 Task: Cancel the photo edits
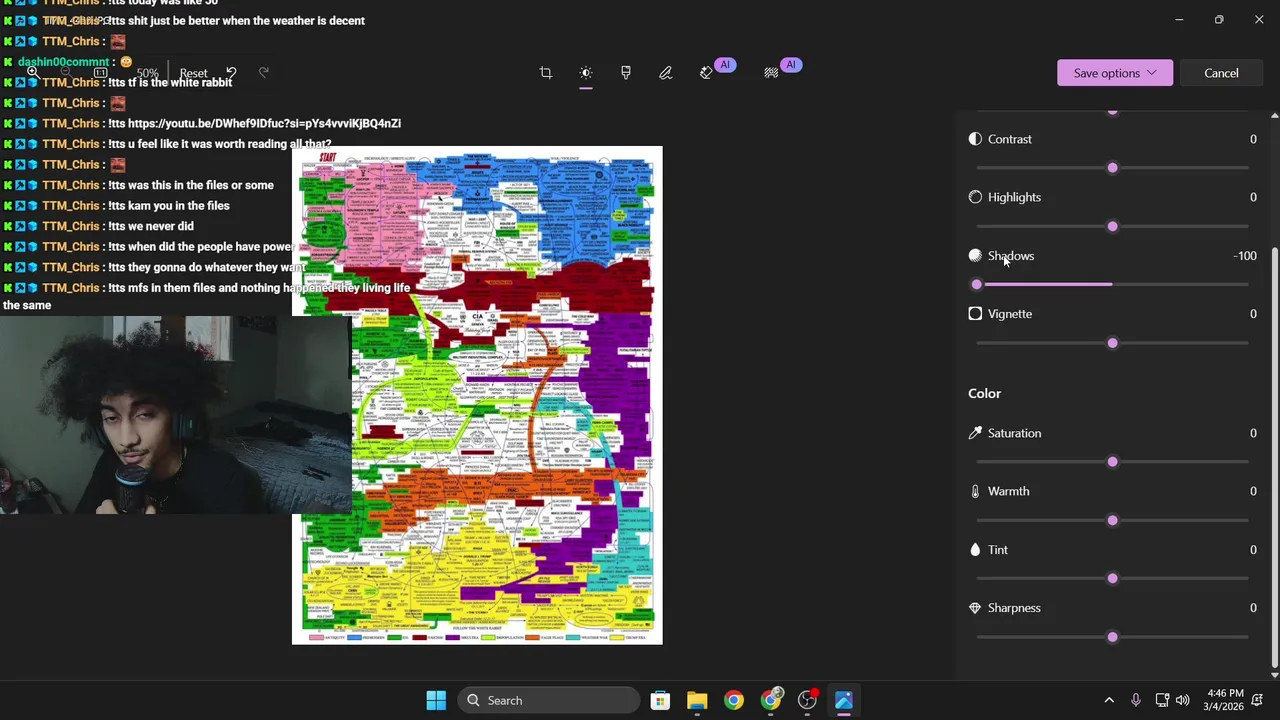(x=1221, y=73)
